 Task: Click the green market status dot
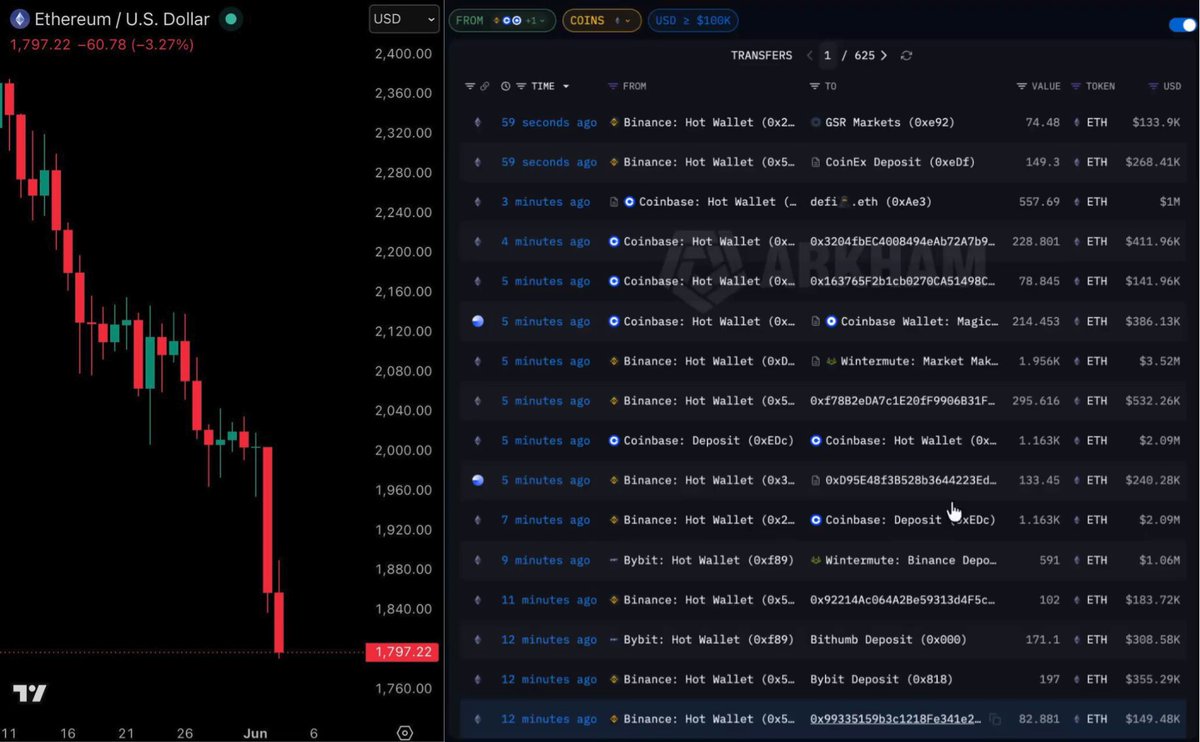[x=231, y=19]
